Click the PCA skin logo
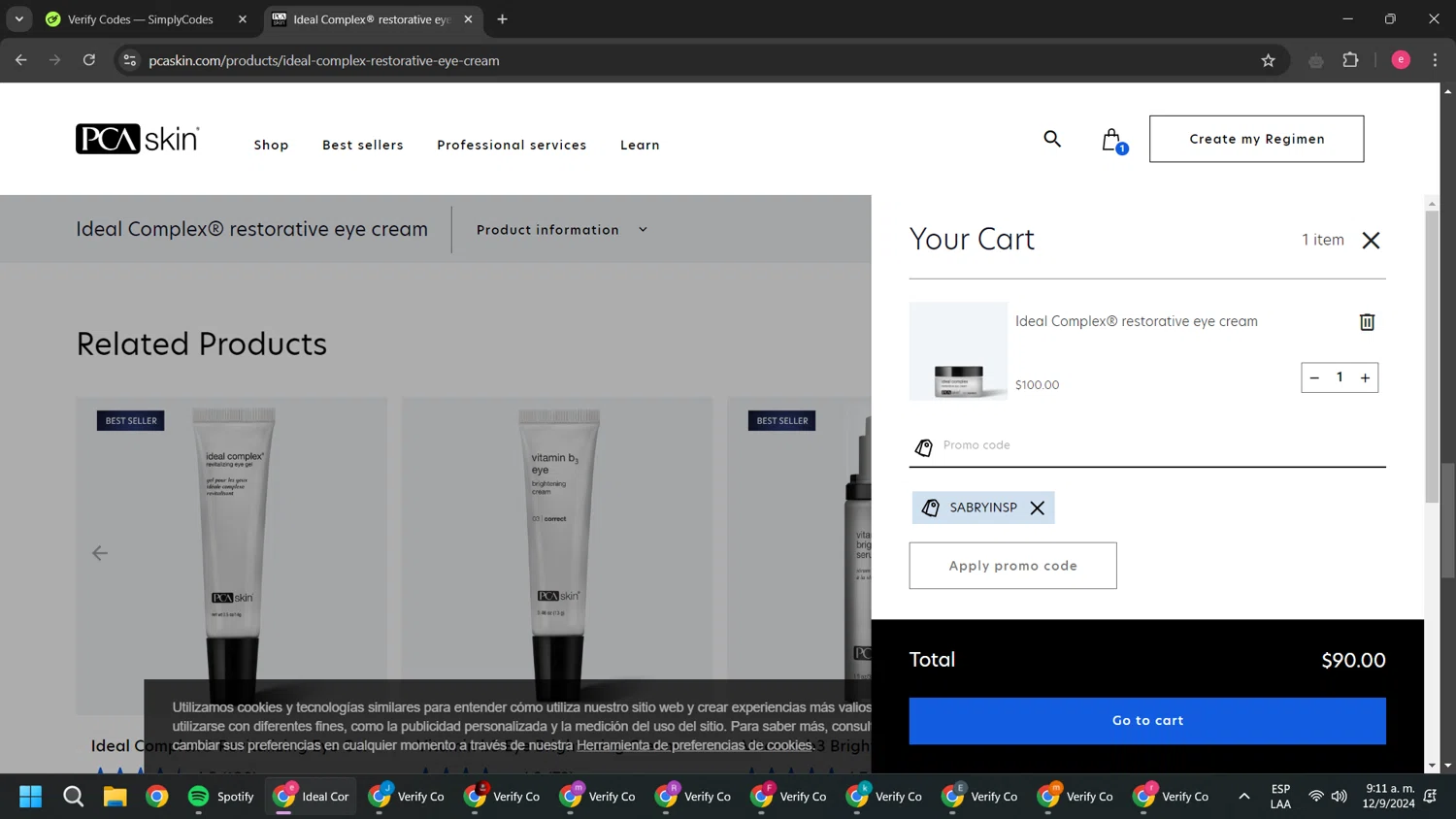Image resolution: width=1456 pixels, height=819 pixels. tap(138, 139)
